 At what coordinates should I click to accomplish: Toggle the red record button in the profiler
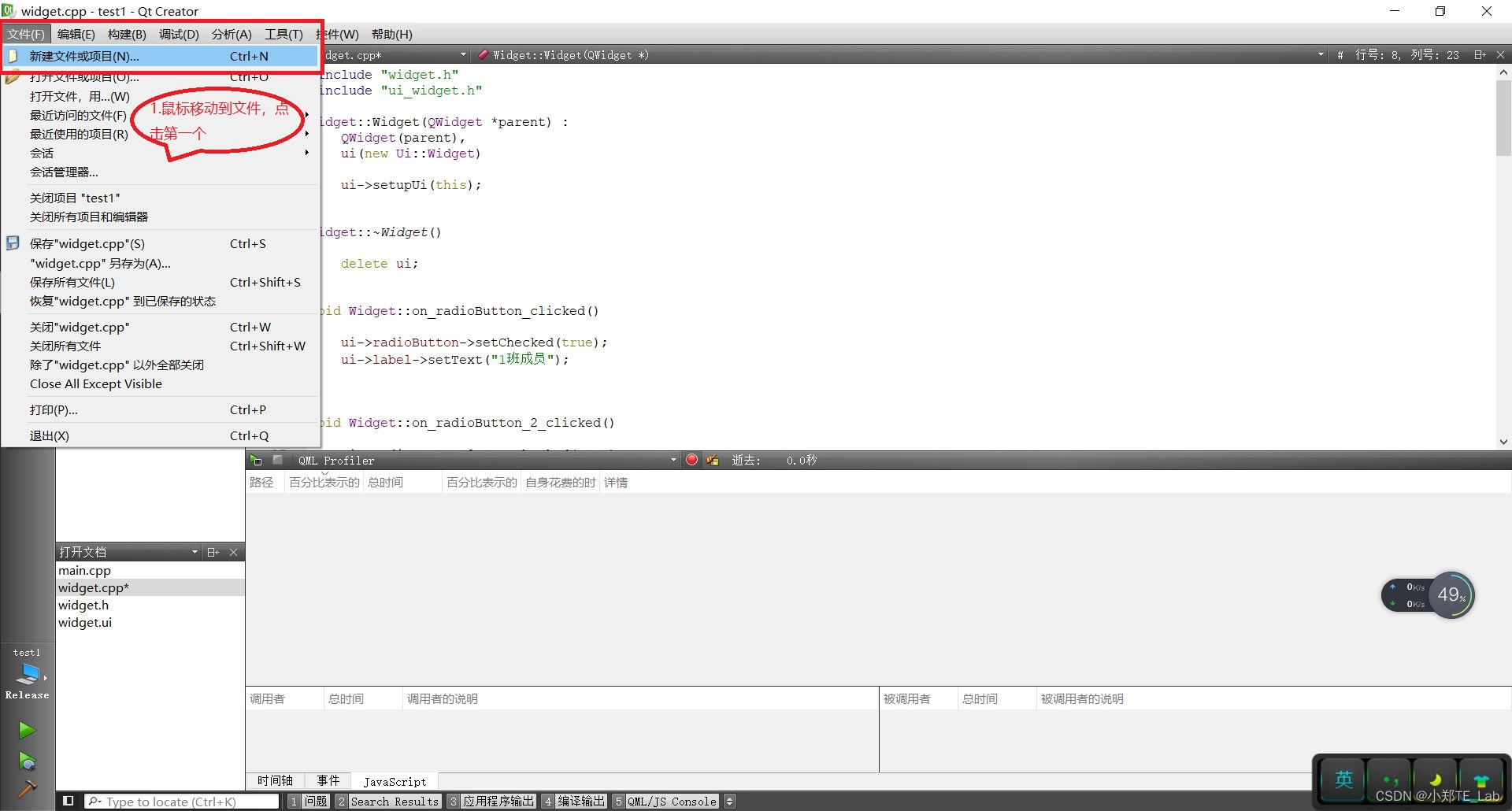(x=691, y=460)
